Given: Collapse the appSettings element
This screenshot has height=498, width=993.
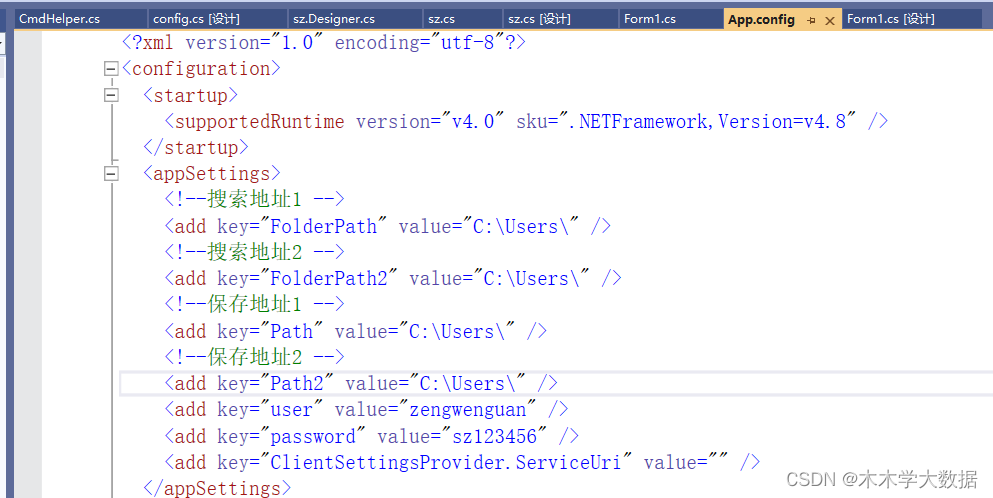Looking at the screenshot, I should 111,173.
